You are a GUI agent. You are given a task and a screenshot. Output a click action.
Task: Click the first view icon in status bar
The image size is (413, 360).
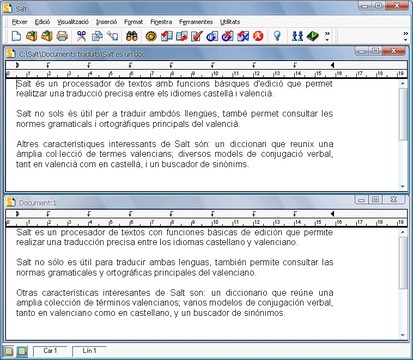[9, 351]
